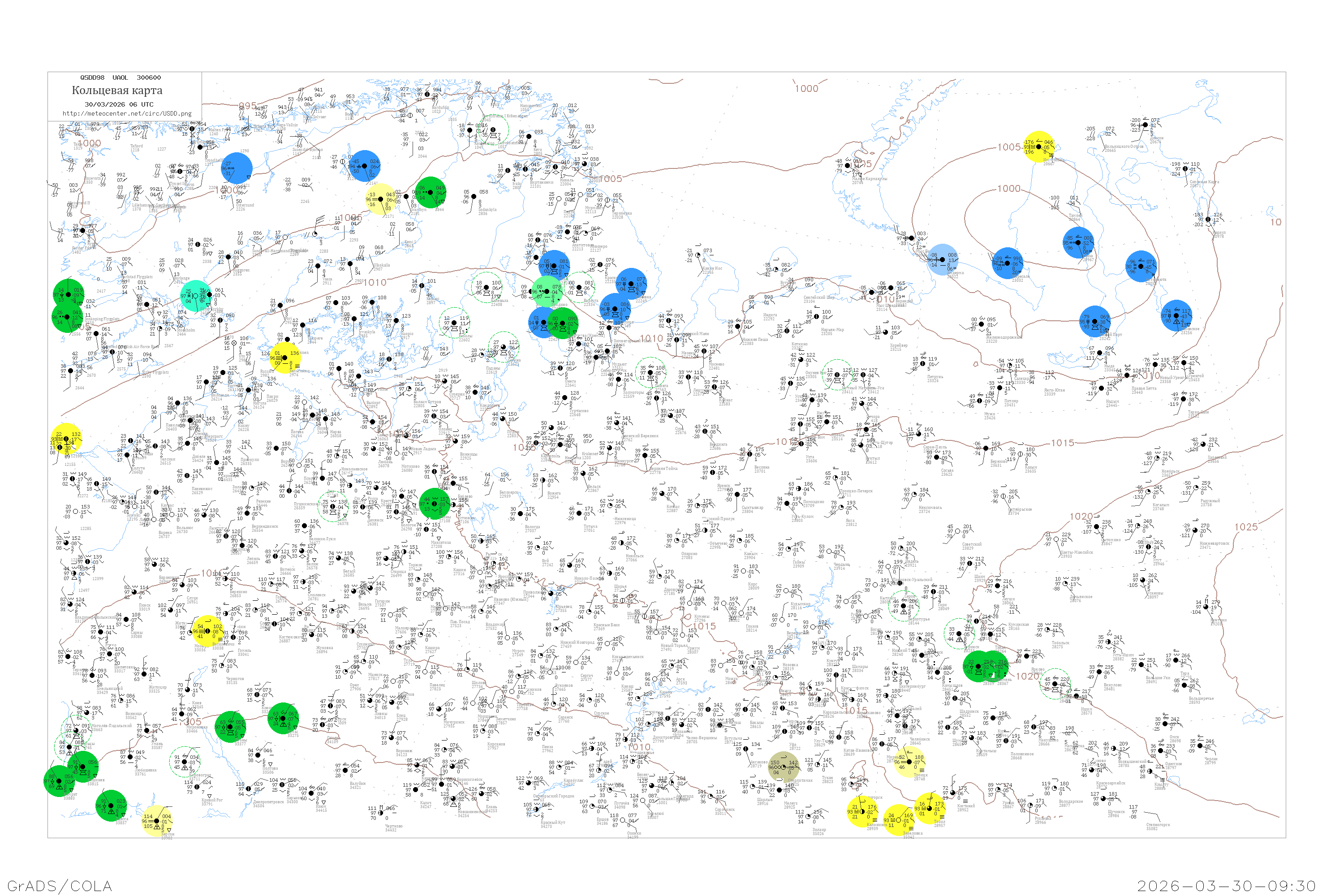Click the turquoise station circle in Sweden
1344x896 pixels.
[x=195, y=295]
